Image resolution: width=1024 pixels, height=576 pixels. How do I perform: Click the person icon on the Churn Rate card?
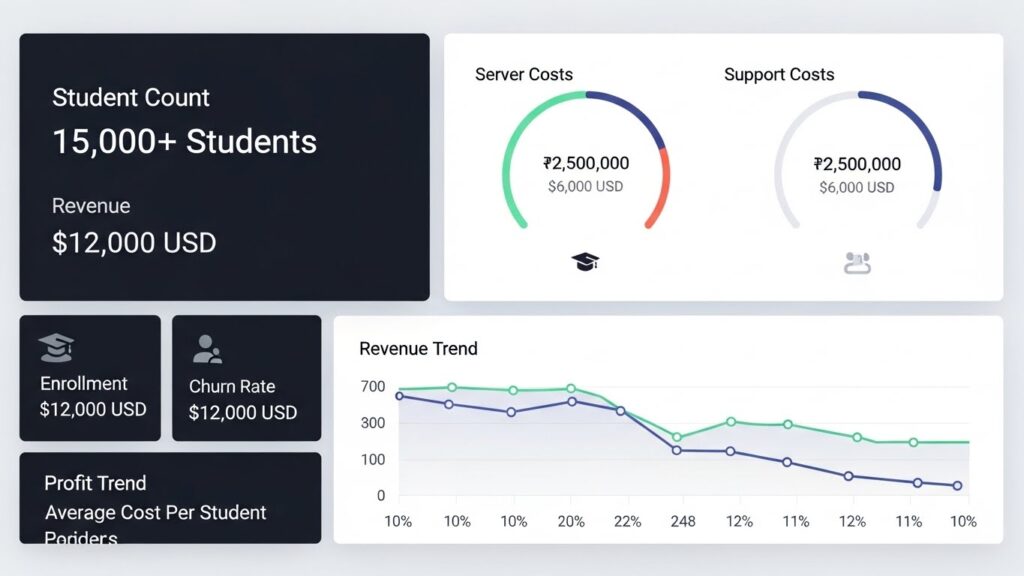(207, 347)
